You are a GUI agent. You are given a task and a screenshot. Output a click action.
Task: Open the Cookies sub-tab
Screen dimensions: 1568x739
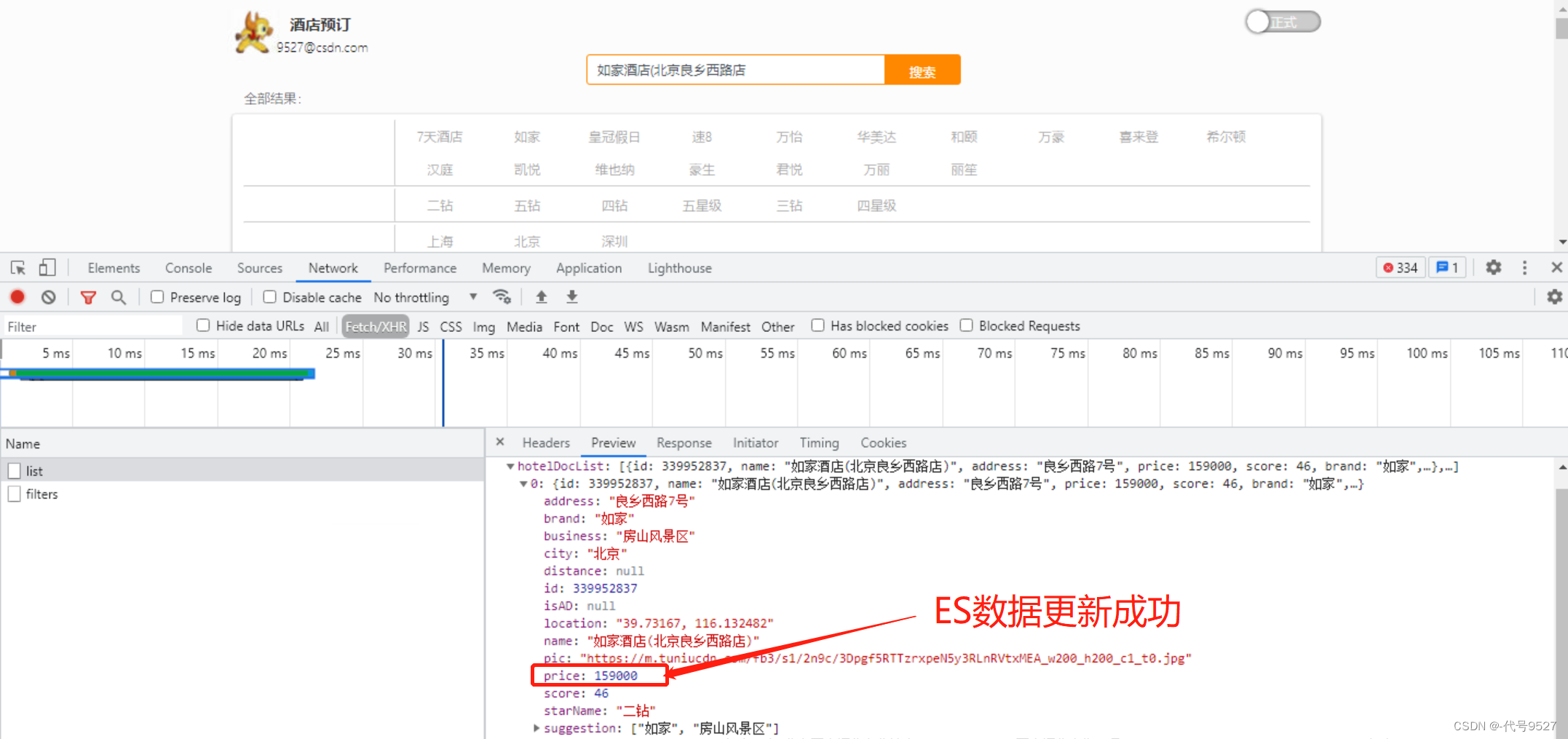click(x=883, y=443)
